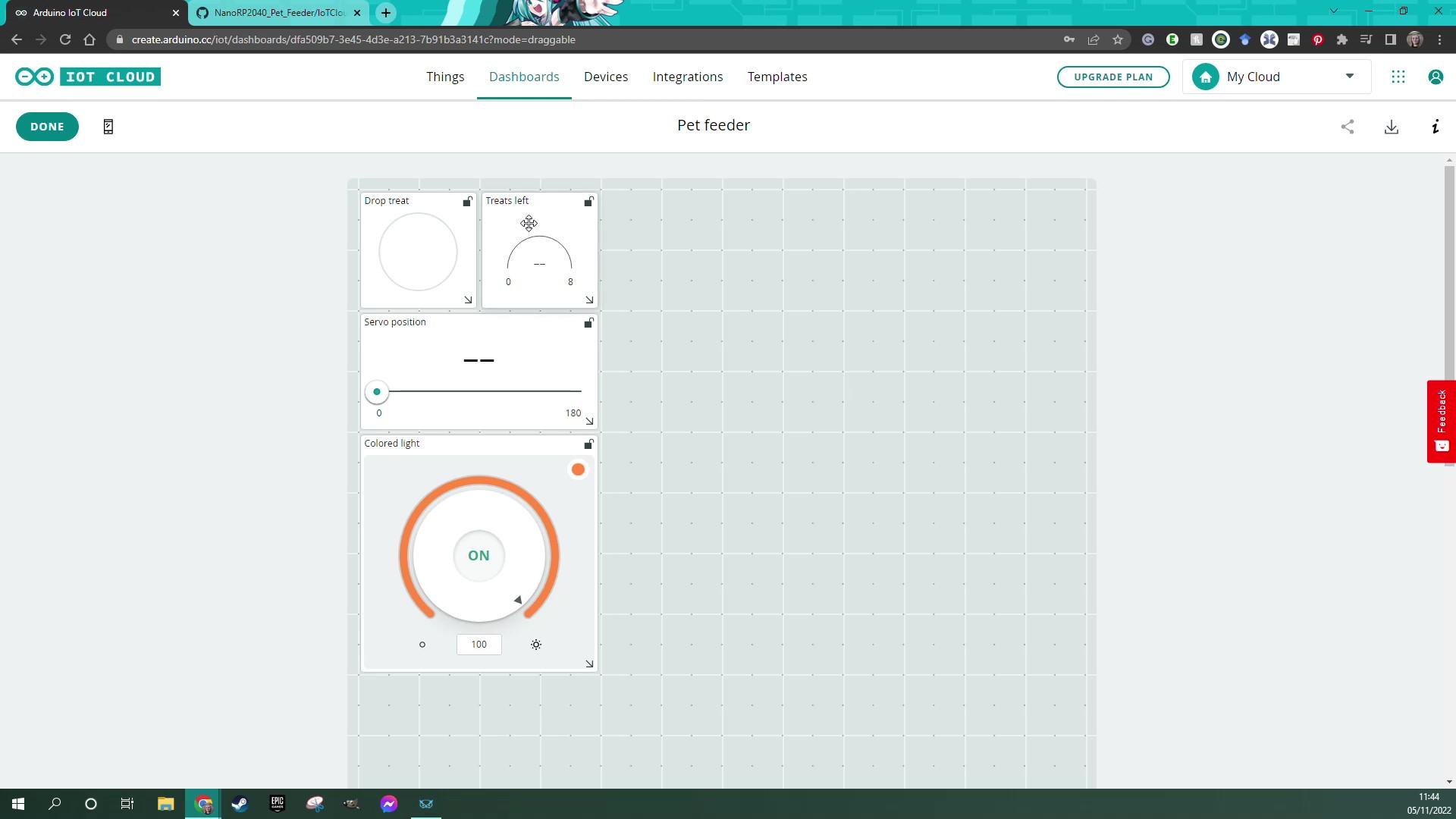Open the My Cloud dropdown
The height and width of the screenshot is (819, 1456).
click(x=1351, y=76)
